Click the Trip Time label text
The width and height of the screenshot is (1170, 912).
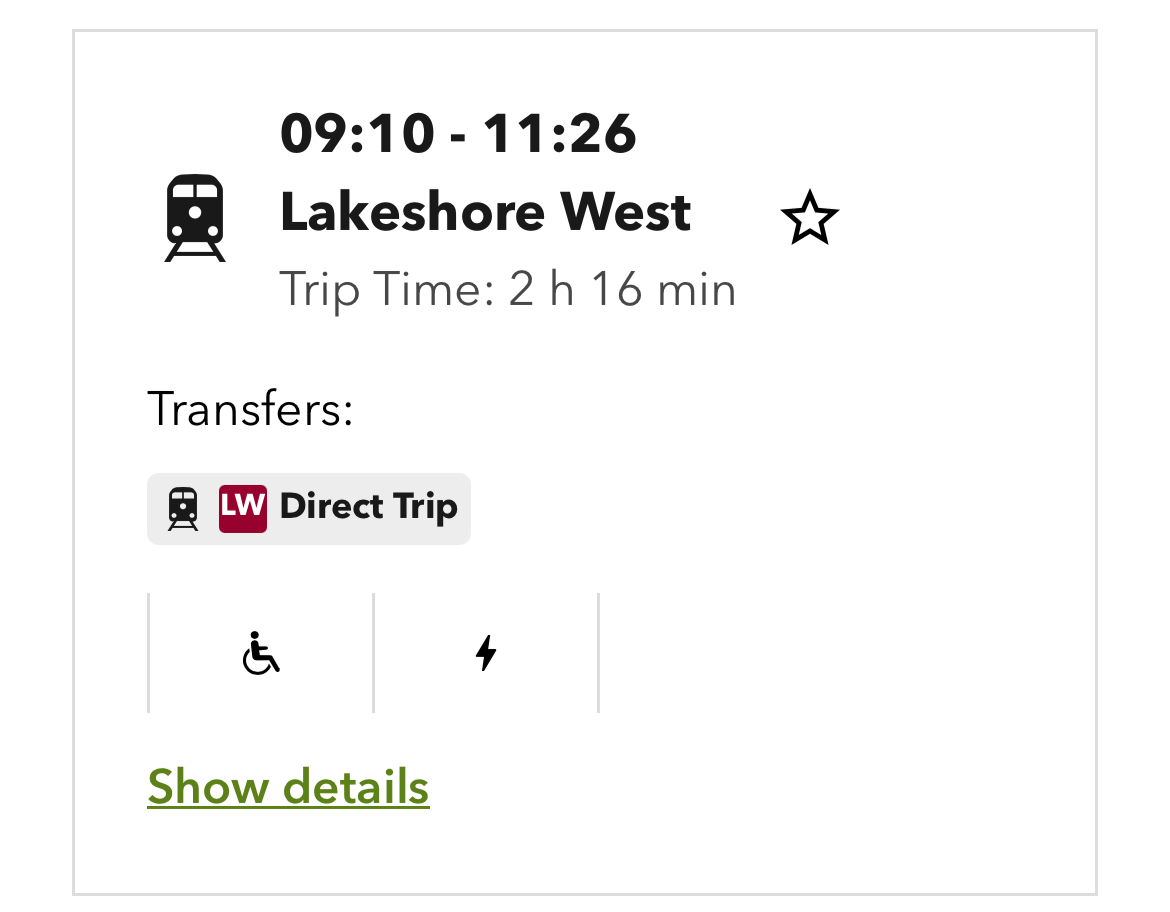click(x=387, y=290)
